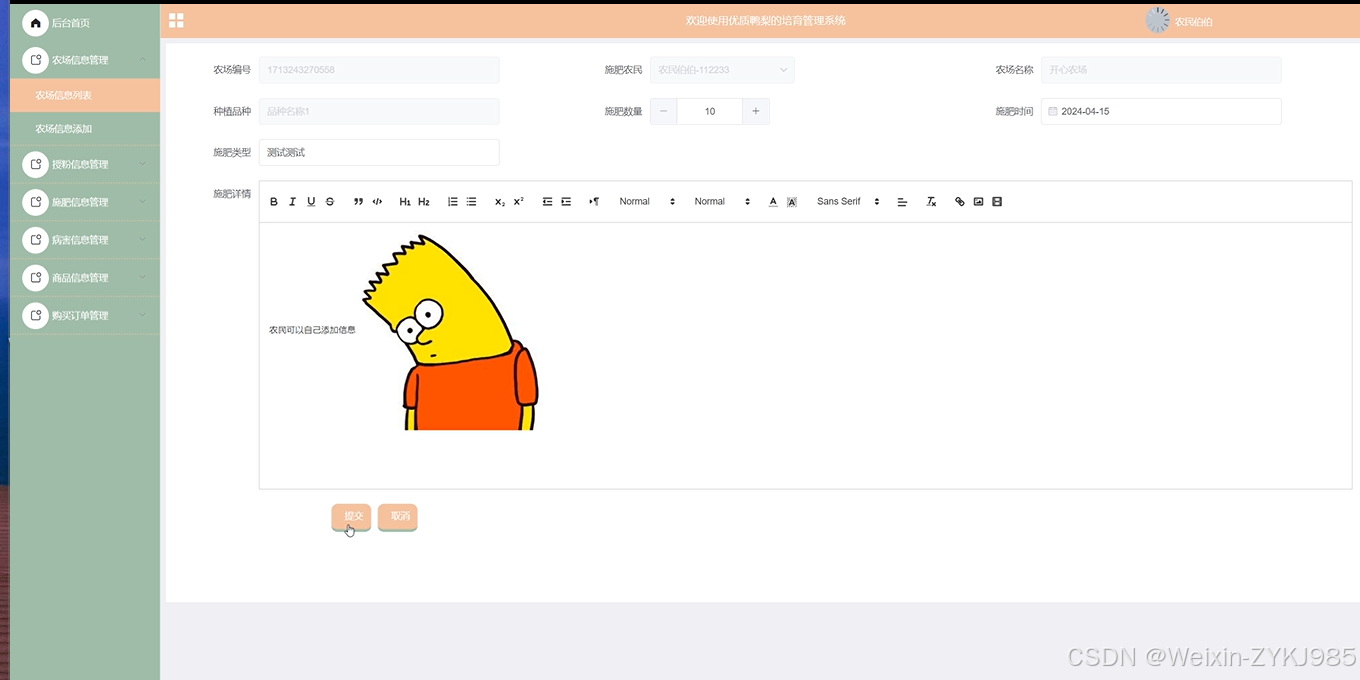
Task: Increase the text indent
Action: 566,202
